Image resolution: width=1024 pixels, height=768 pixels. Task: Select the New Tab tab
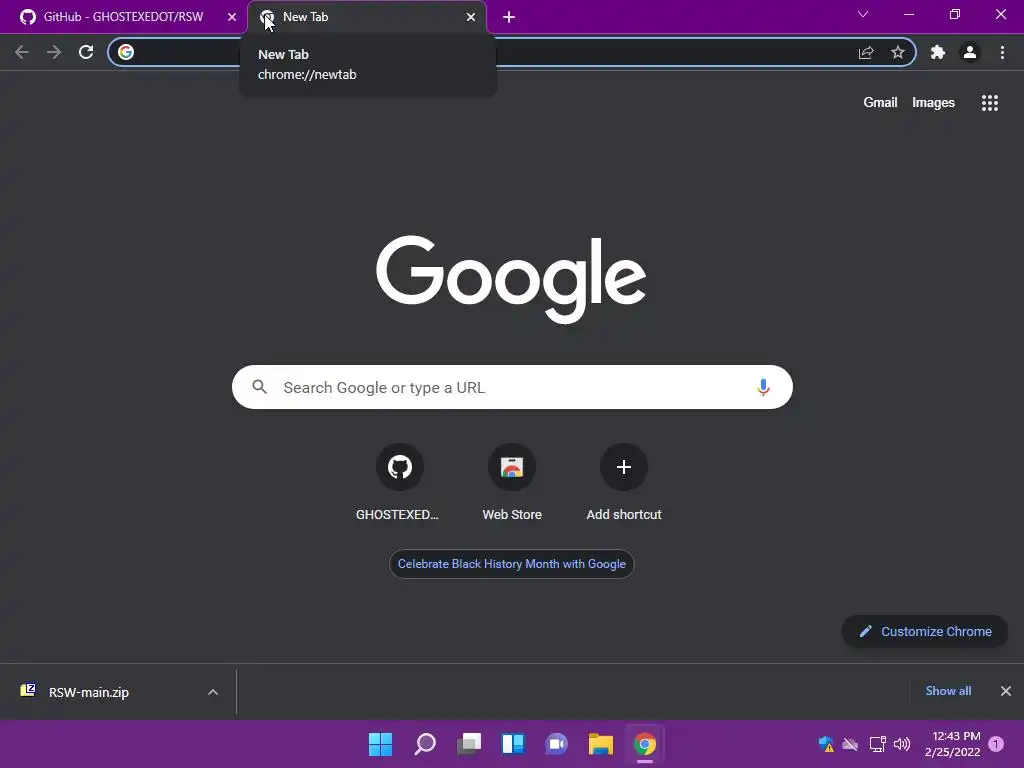(366, 17)
